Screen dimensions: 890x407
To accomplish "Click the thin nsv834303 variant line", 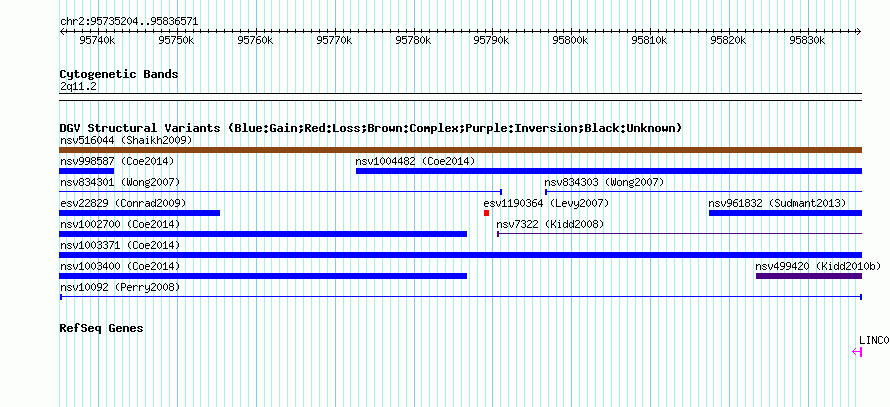I will pos(704,192).
